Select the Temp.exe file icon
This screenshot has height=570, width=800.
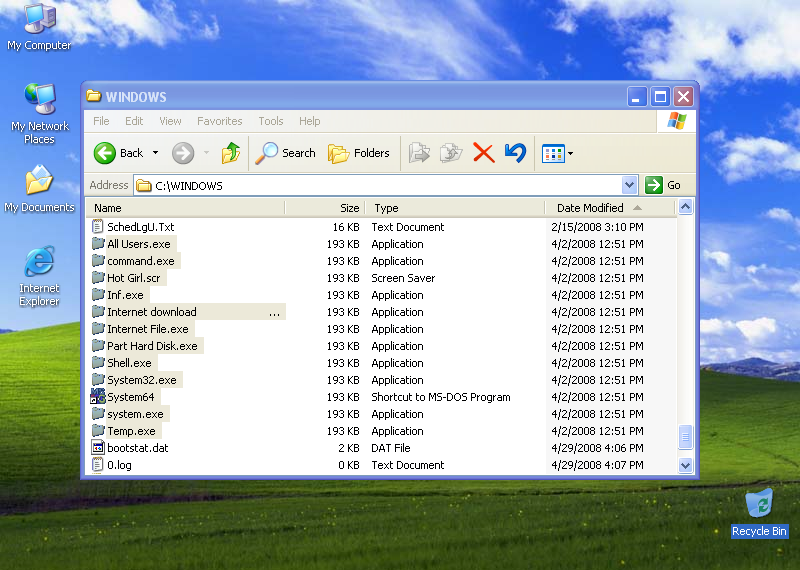tap(98, 431)
